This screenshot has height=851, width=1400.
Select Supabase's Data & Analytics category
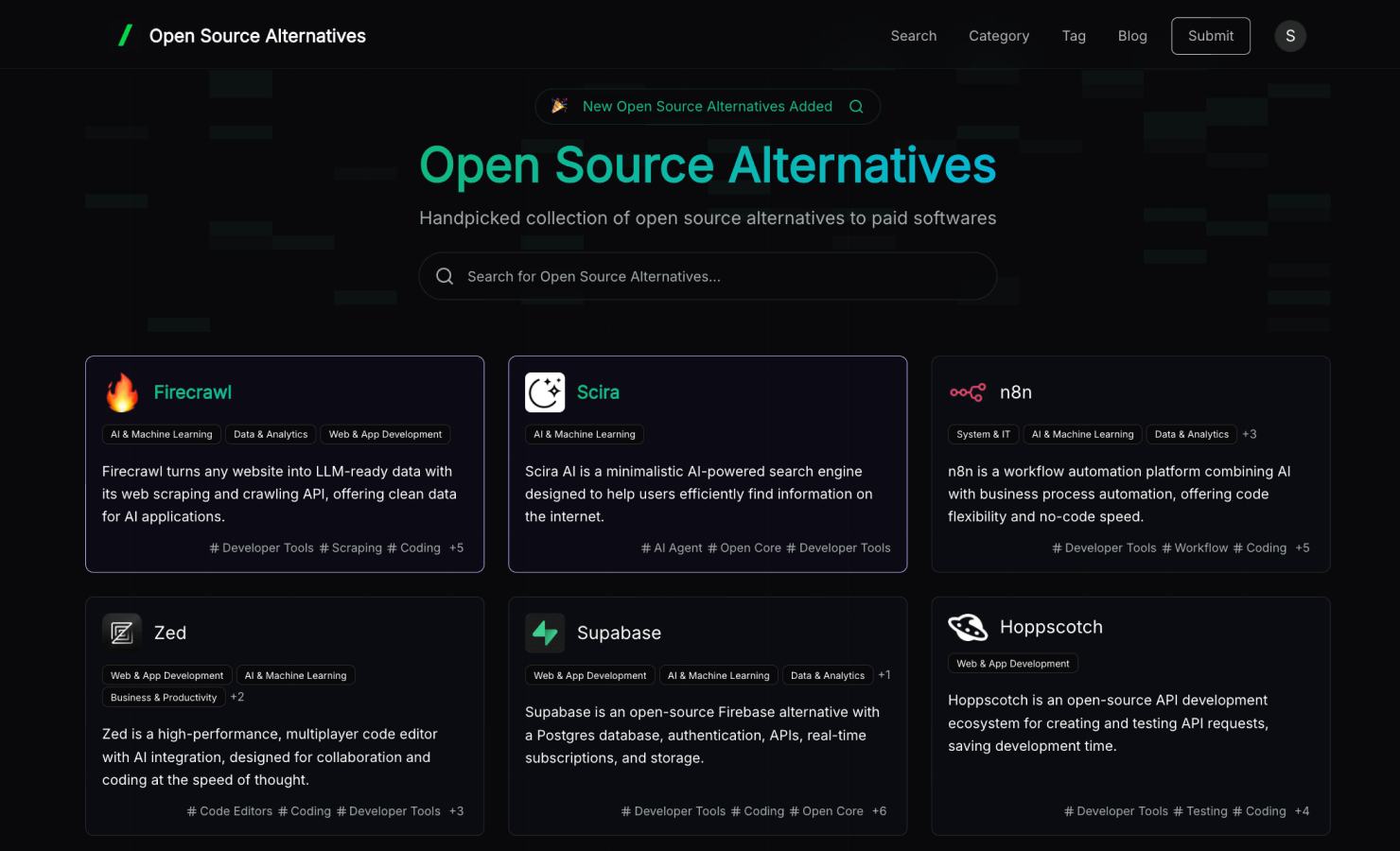[x=828, y=675]
